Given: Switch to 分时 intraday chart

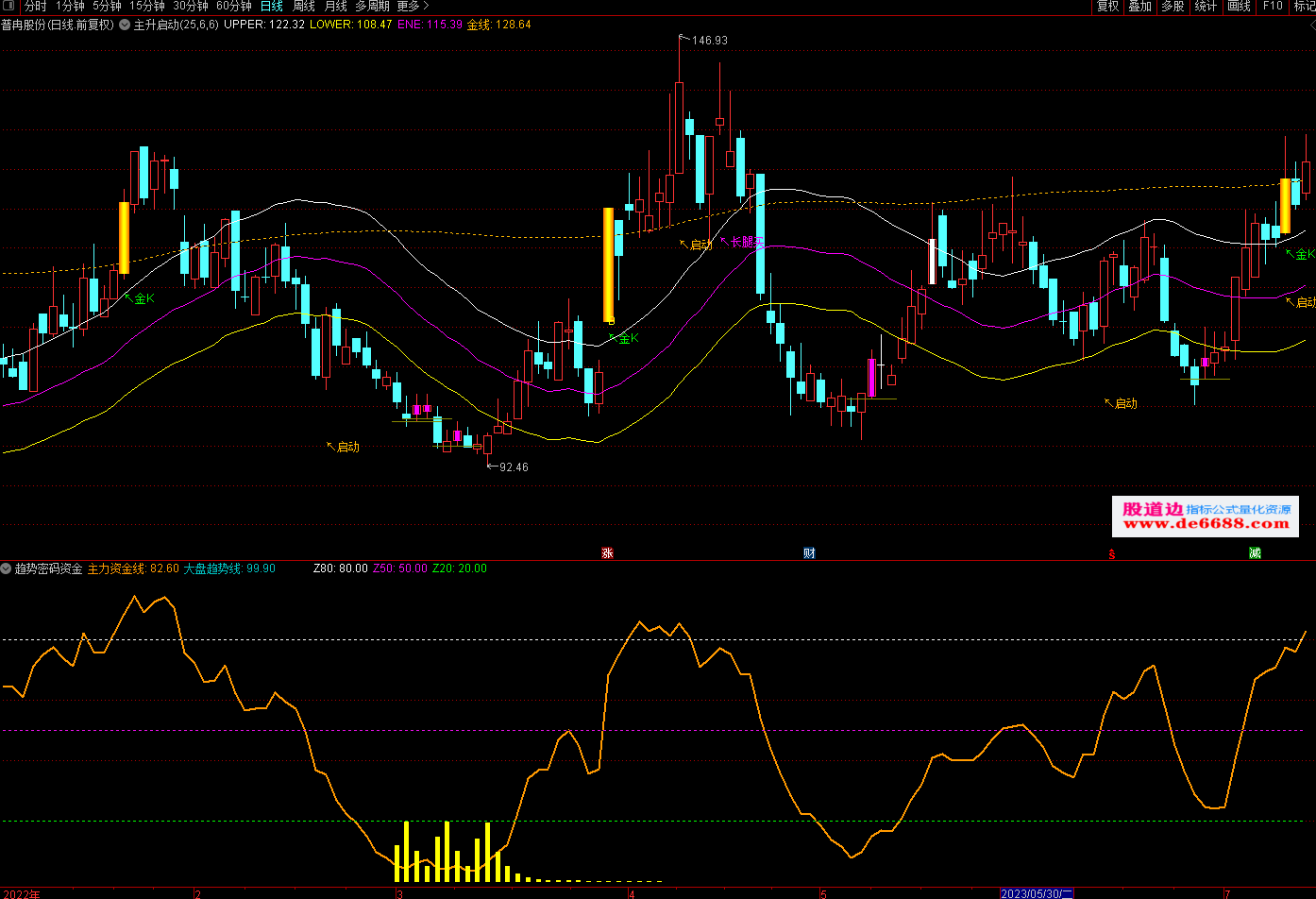Looking at the screenshot, I should pyautogui.click(x=35, y=7).
